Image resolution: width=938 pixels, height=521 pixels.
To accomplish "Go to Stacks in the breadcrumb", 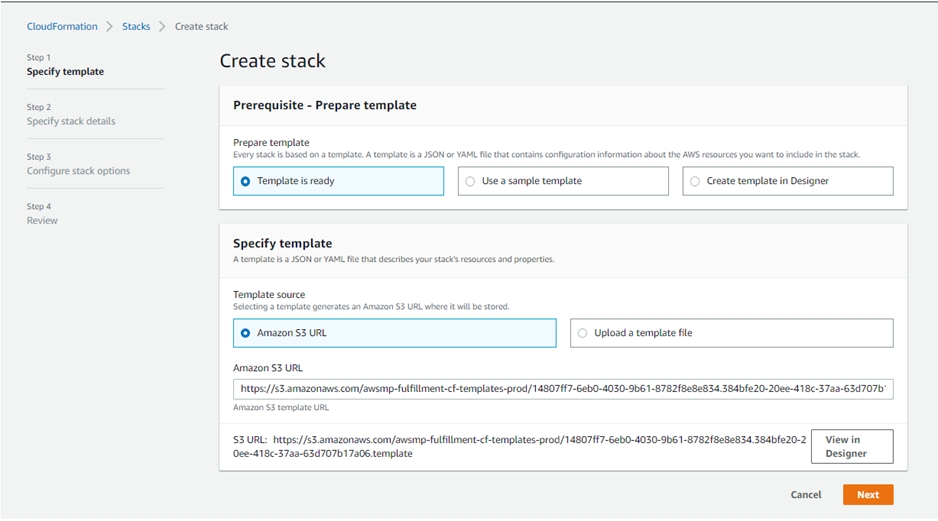I will pos(136,26).
